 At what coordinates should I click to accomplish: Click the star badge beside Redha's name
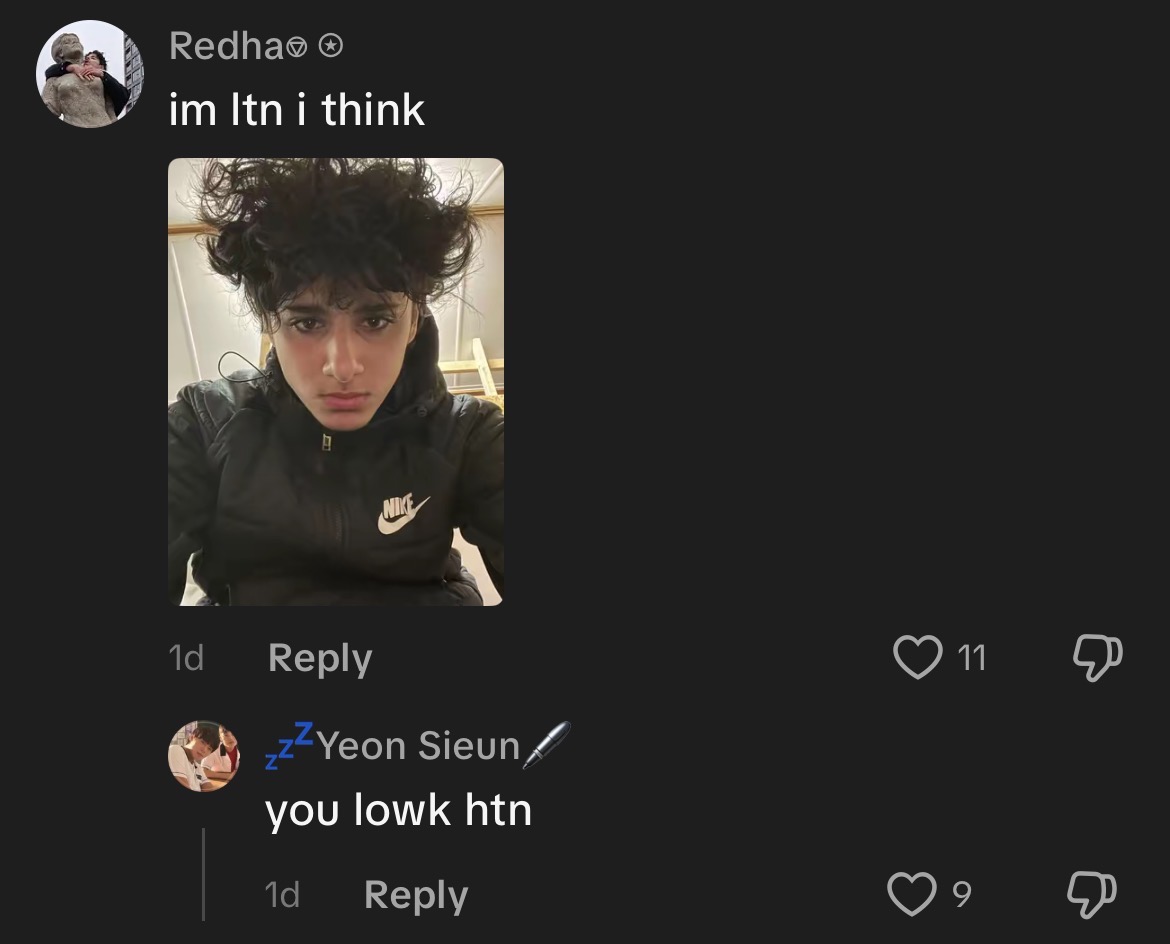pyautogui.click(x=331, y=47)
